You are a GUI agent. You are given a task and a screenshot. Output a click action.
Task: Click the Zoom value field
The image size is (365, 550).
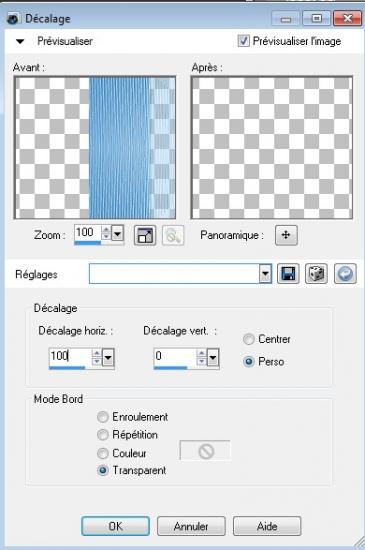coord(88,232)
